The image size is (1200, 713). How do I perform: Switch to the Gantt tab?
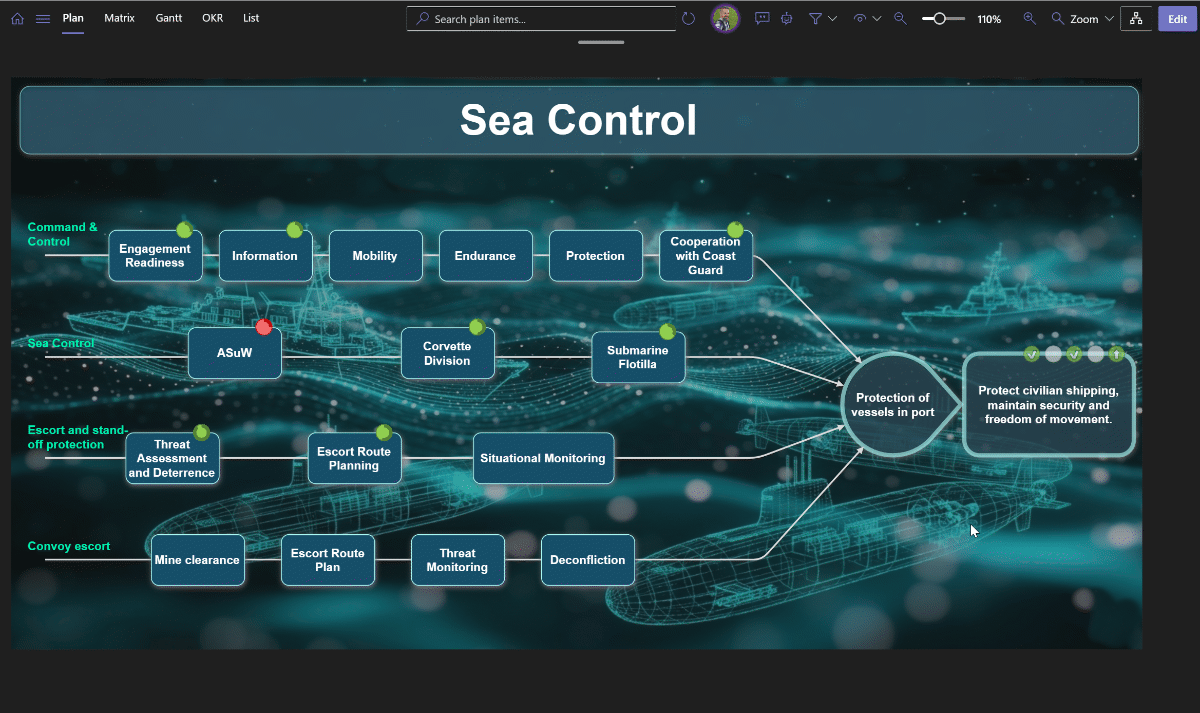(168, 18)
